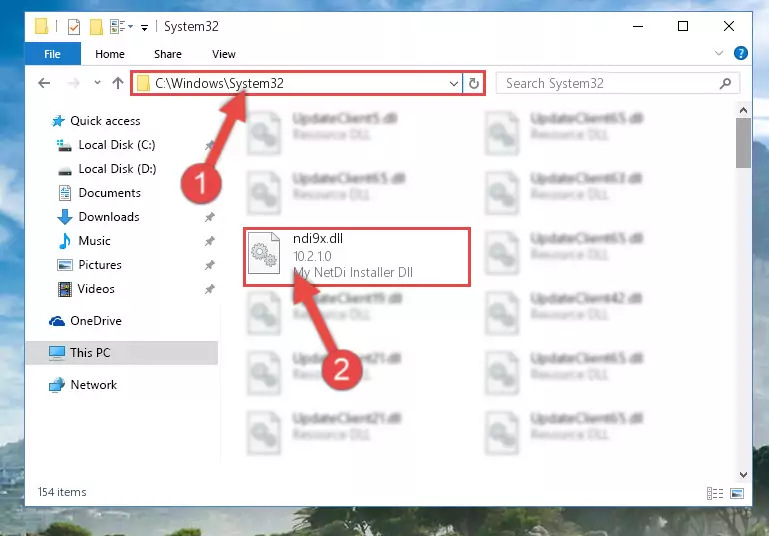The image size is (769, 536).
Task: Switch to the View ribbon tab
Action: (224, 54)
